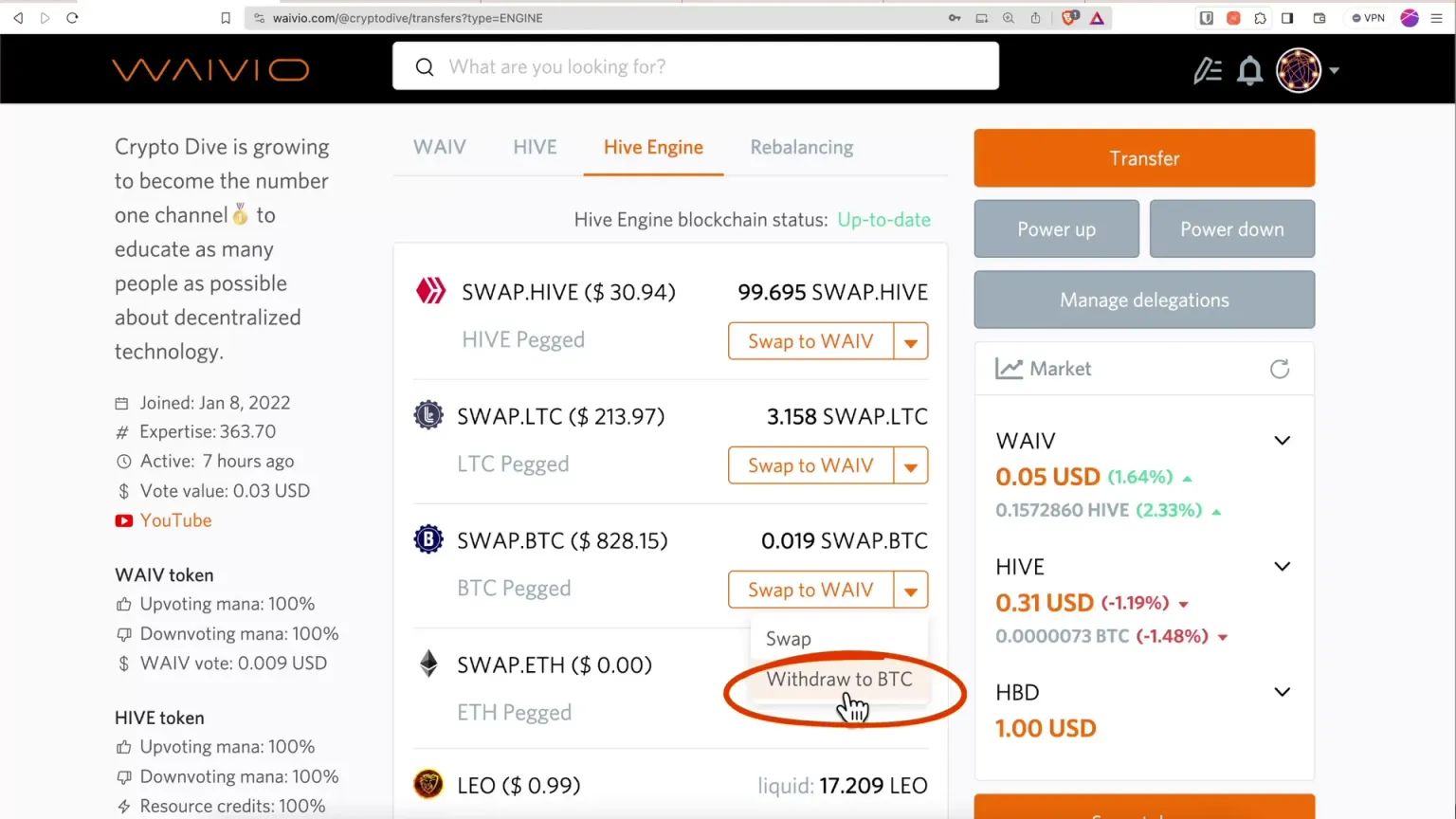Click the Transfer button

pos(1143,157)
